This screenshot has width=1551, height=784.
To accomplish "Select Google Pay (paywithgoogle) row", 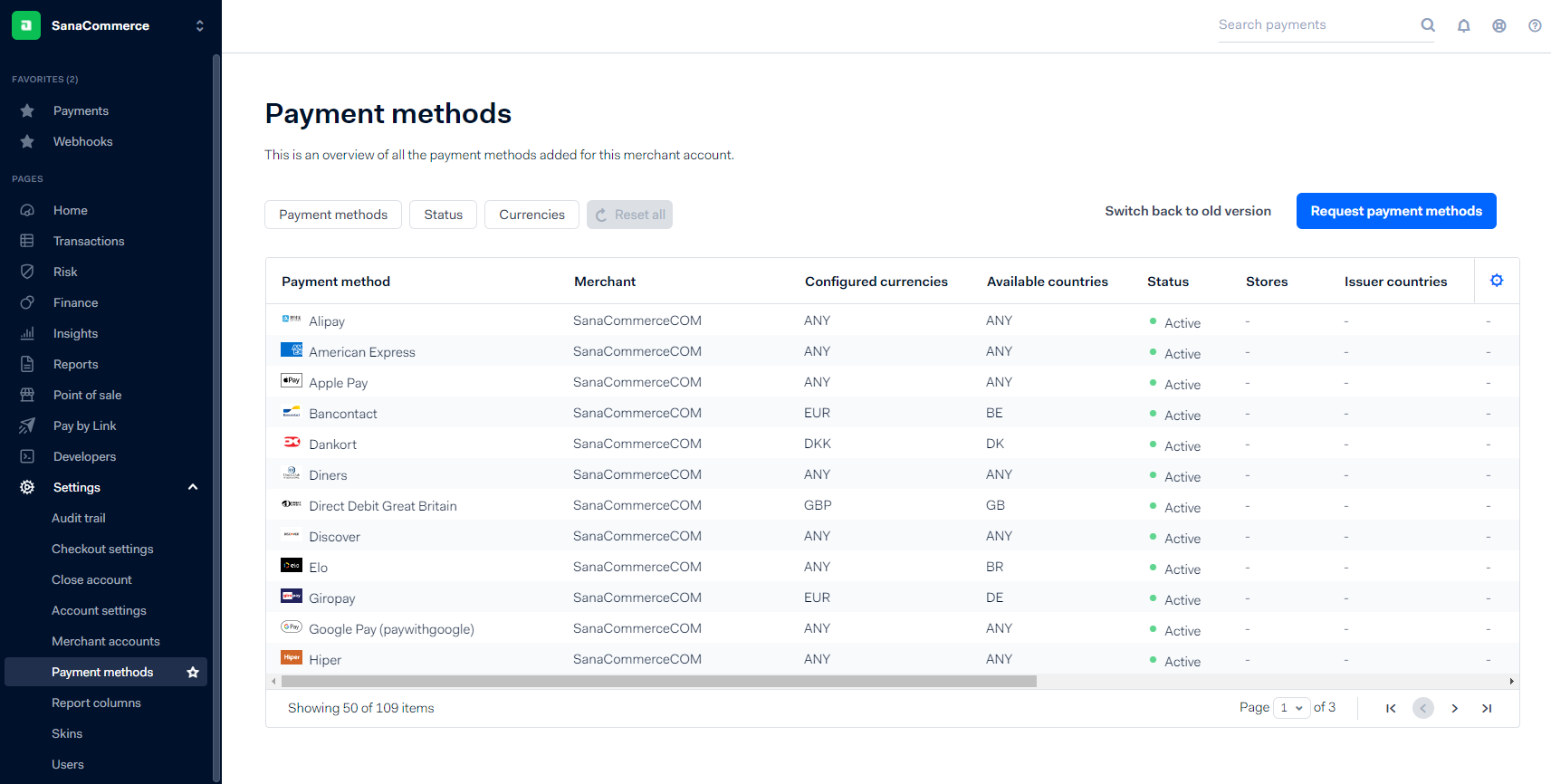I will coord(892,628).
